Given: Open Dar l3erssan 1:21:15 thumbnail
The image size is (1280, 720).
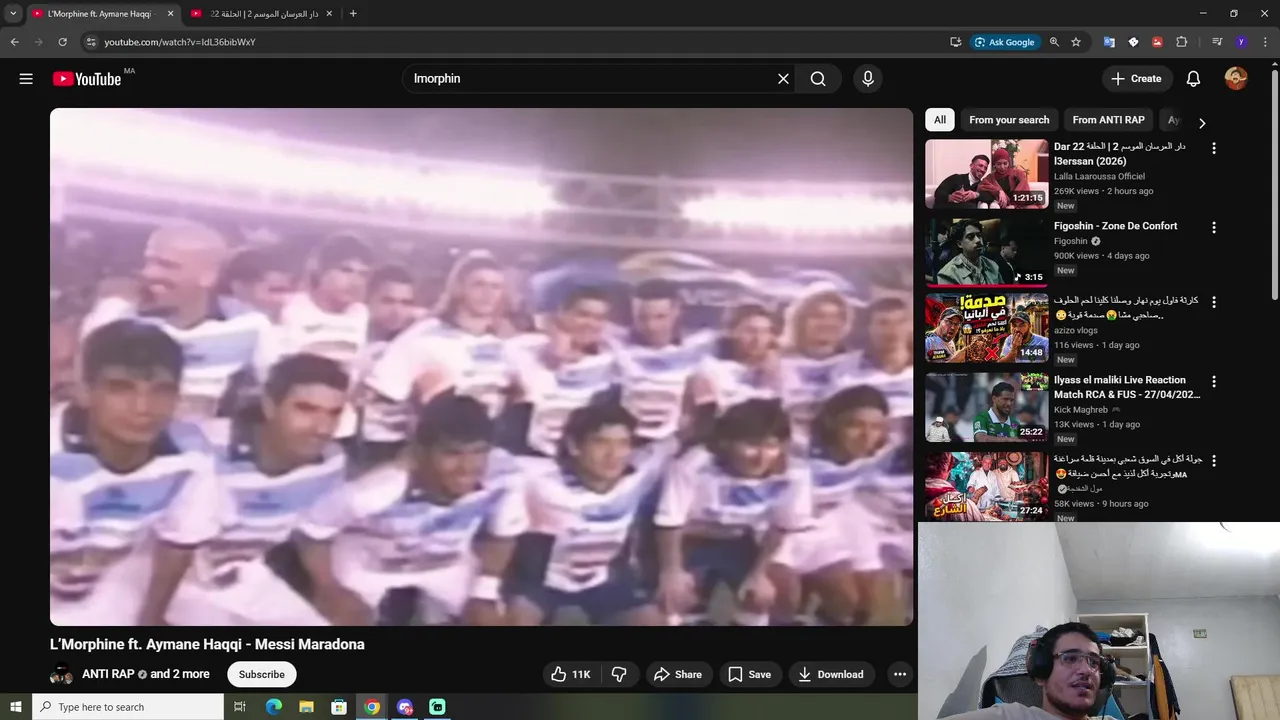Looking at the screenshot, I should [986, 174].
